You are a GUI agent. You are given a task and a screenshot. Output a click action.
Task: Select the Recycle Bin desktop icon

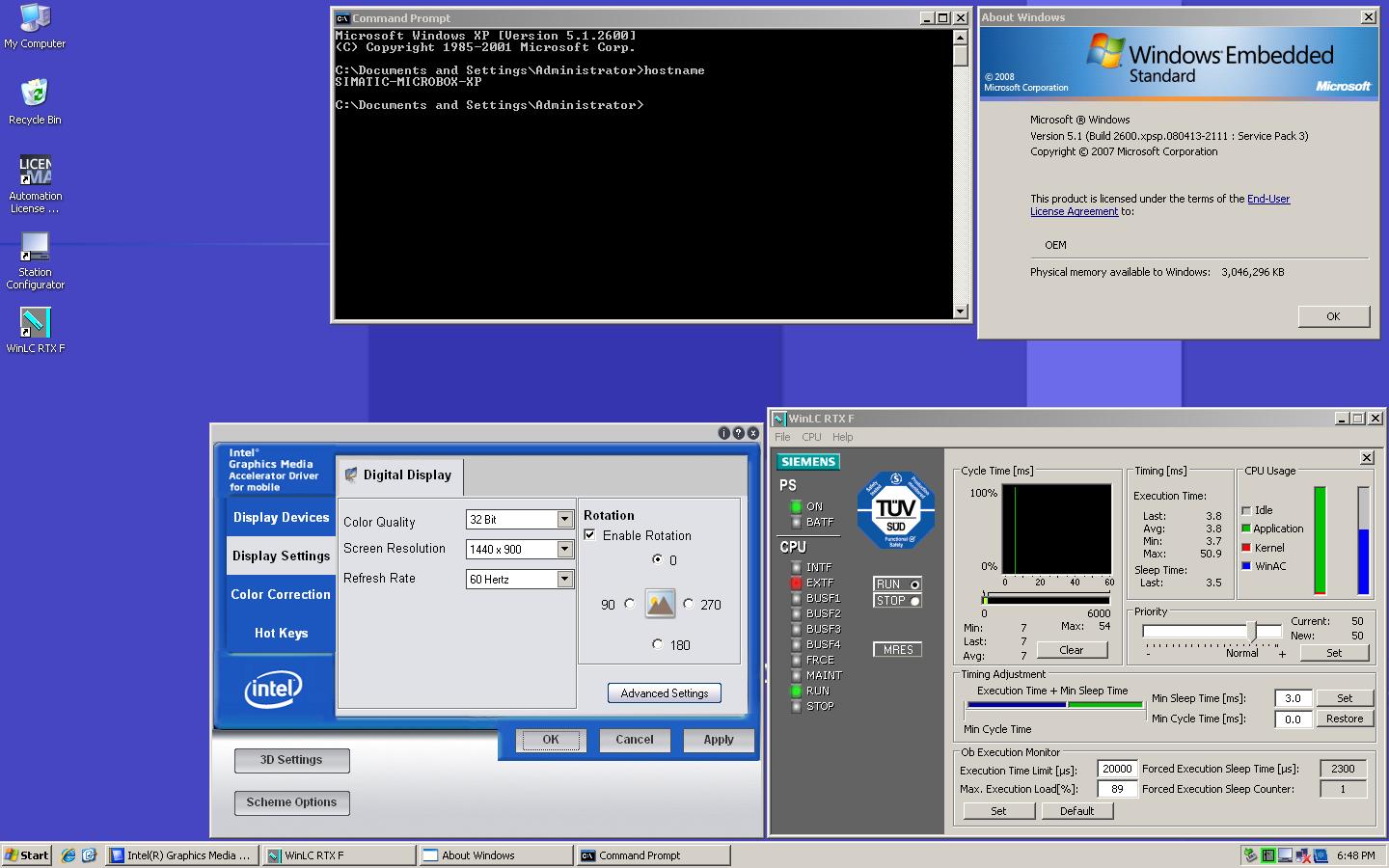[x=35, y=101]
